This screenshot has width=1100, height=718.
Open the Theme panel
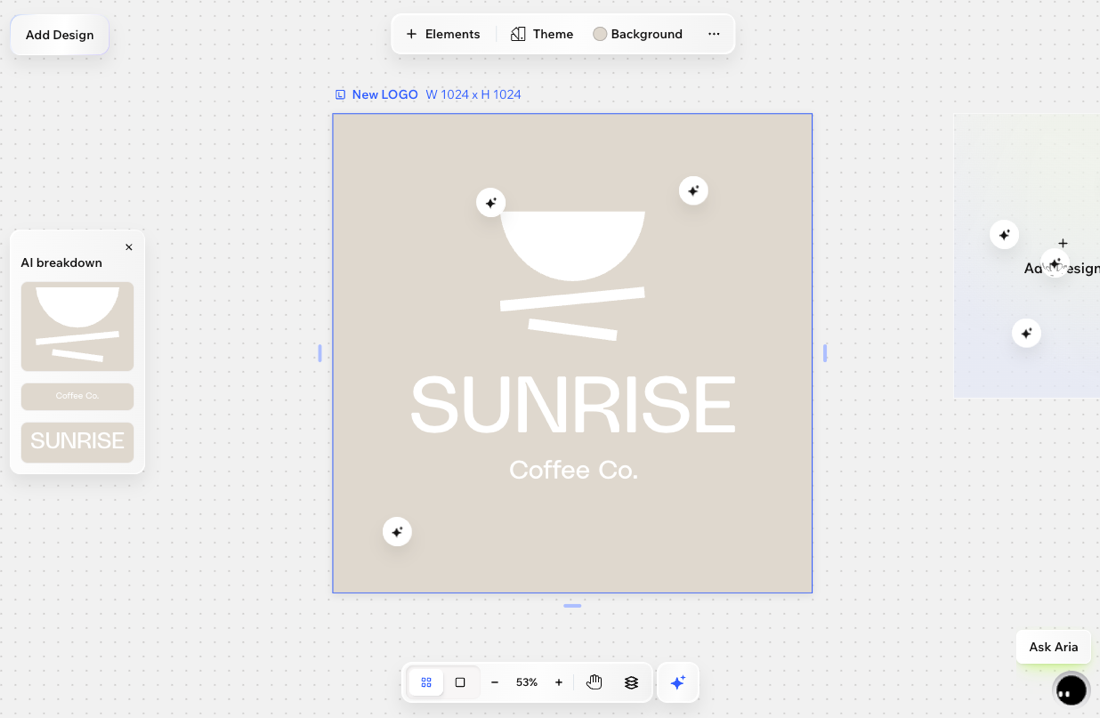pos(542,34)
